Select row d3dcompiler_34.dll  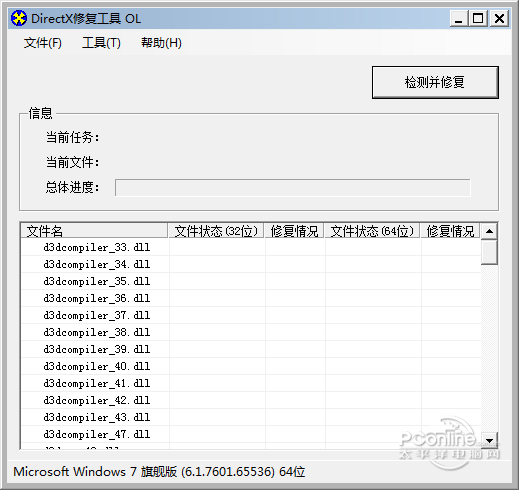click(251, 264)
